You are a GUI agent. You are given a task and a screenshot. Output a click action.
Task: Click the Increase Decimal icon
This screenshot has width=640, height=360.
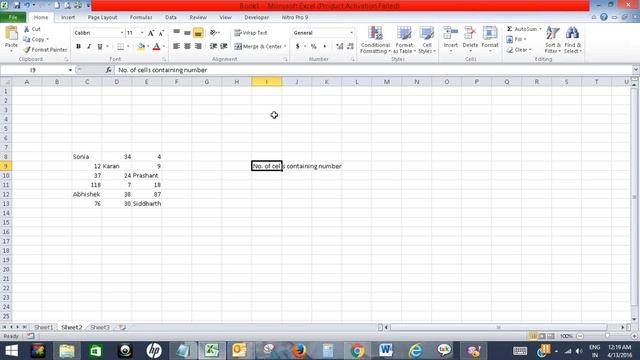click(339, 47)
